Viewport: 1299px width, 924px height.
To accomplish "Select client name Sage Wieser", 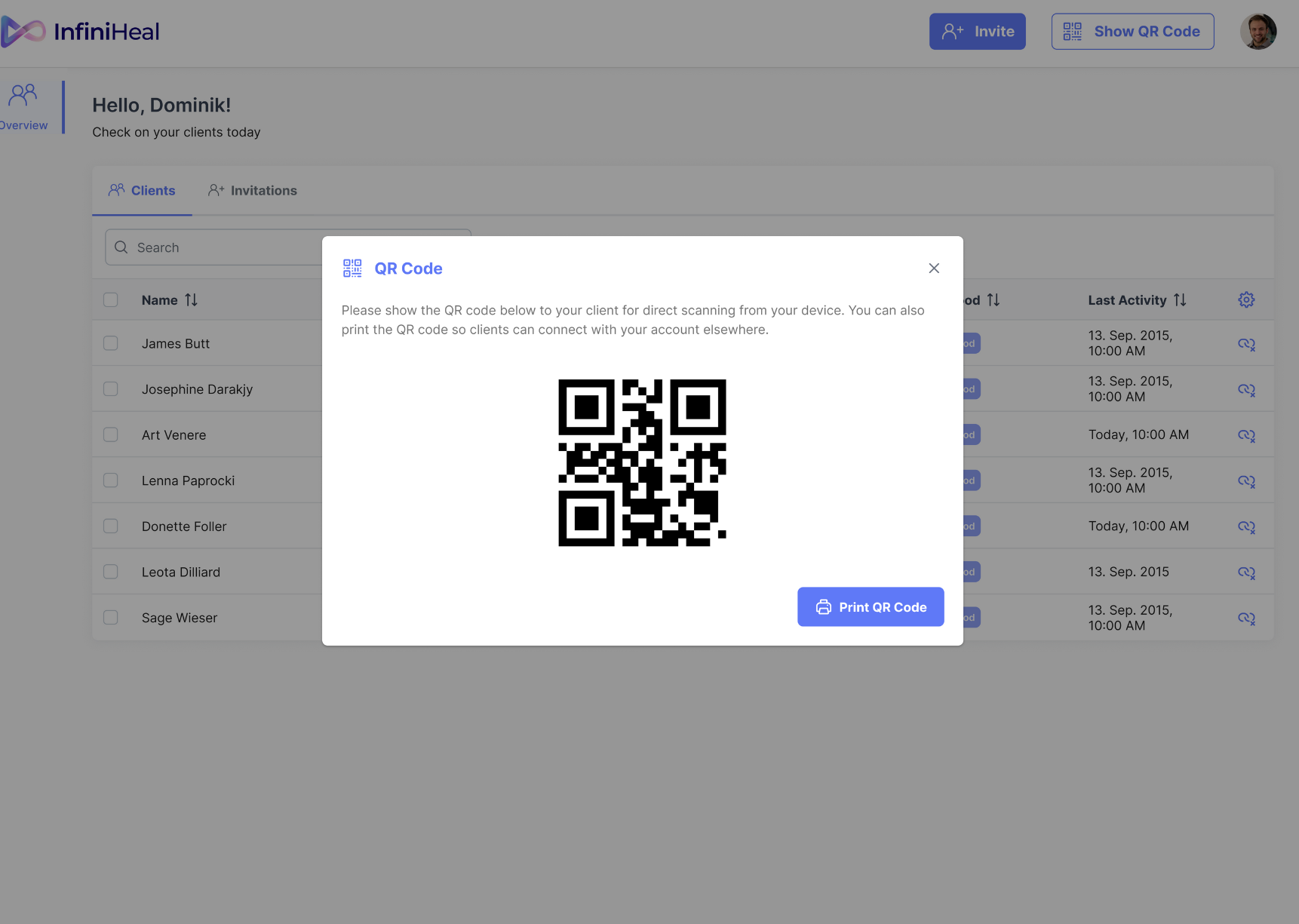I will [x=180, y=619].
